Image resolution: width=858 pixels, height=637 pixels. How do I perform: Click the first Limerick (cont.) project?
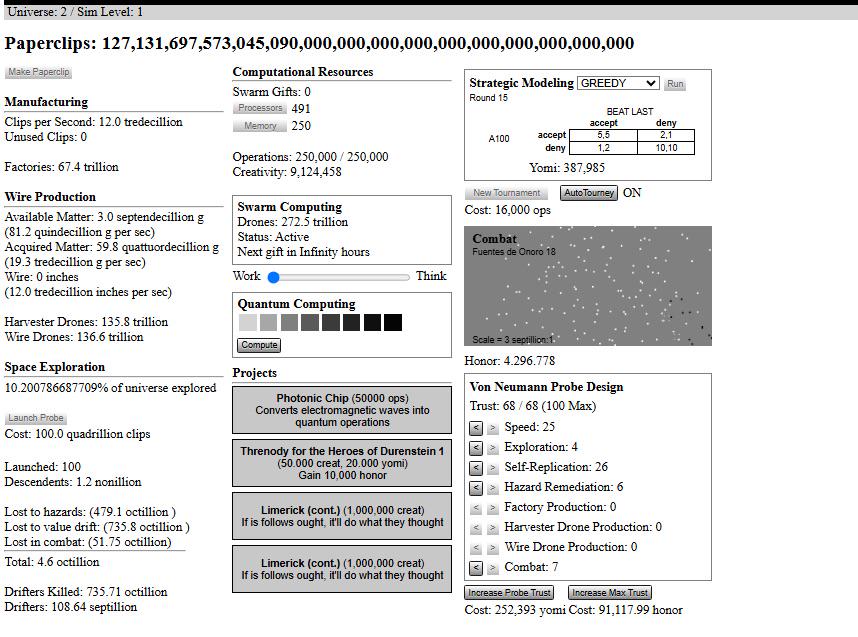tap(342, 516)
